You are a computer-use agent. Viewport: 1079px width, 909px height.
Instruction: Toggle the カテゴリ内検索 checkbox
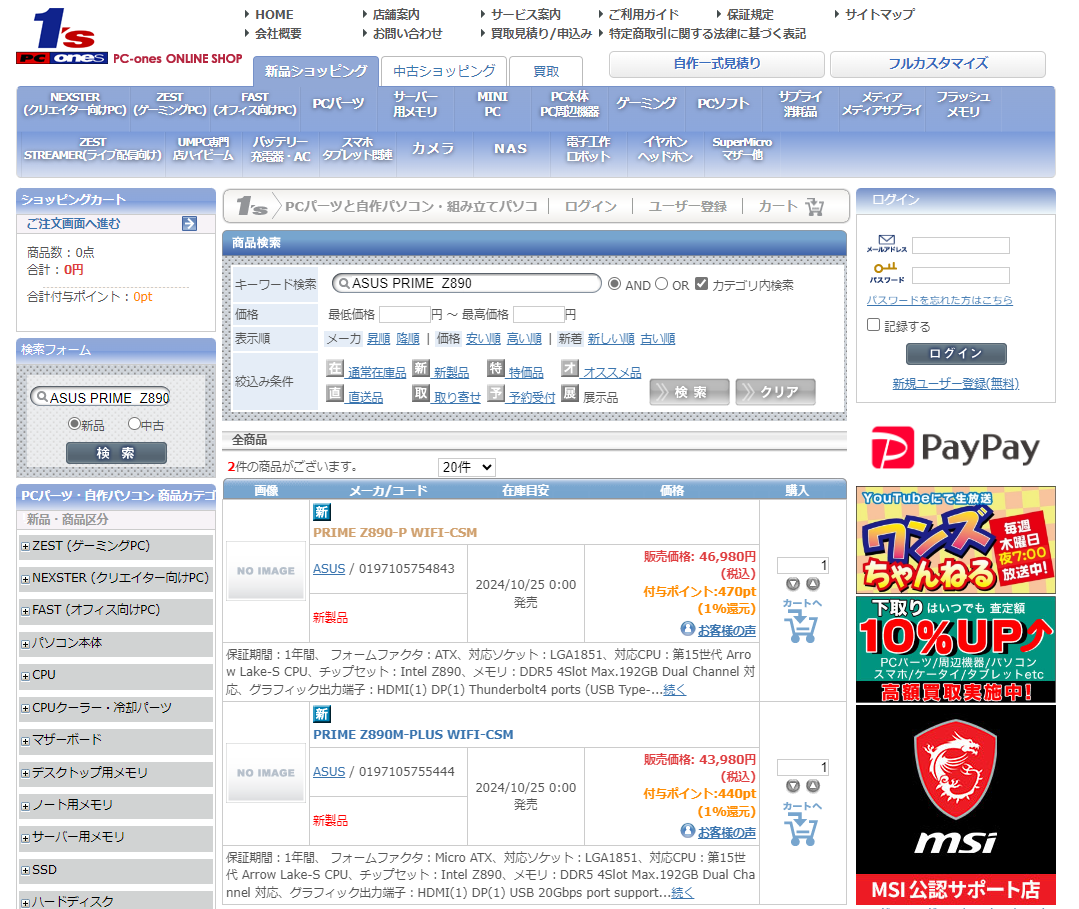tap(701, 284)
